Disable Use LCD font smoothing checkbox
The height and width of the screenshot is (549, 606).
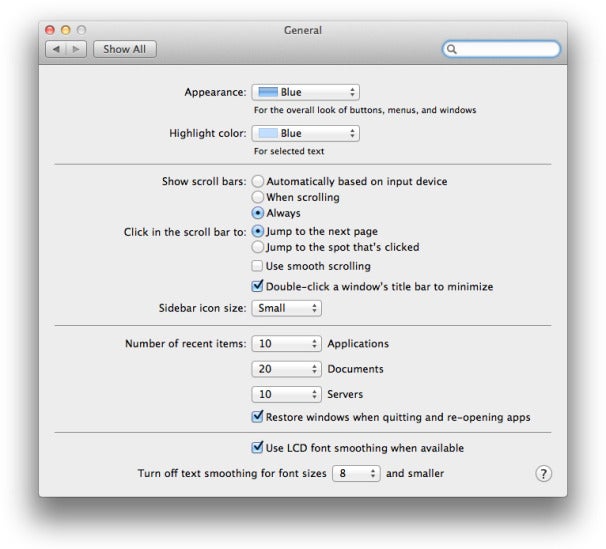tap(257, 448)
